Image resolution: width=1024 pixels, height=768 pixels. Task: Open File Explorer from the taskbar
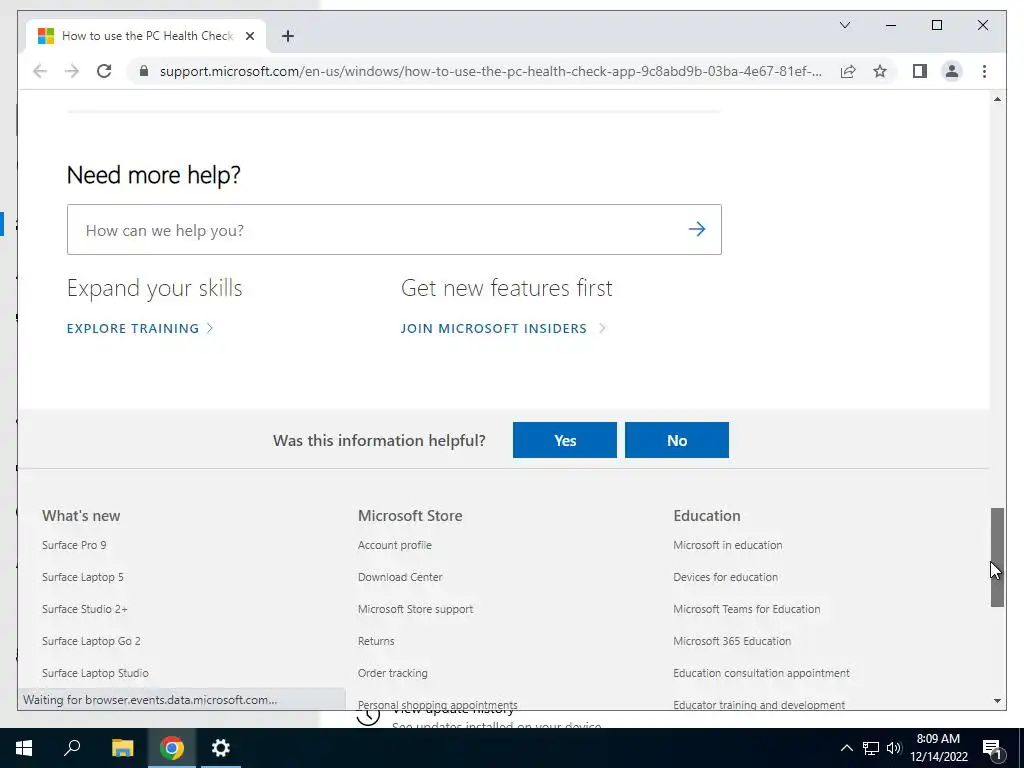(122, 748)
